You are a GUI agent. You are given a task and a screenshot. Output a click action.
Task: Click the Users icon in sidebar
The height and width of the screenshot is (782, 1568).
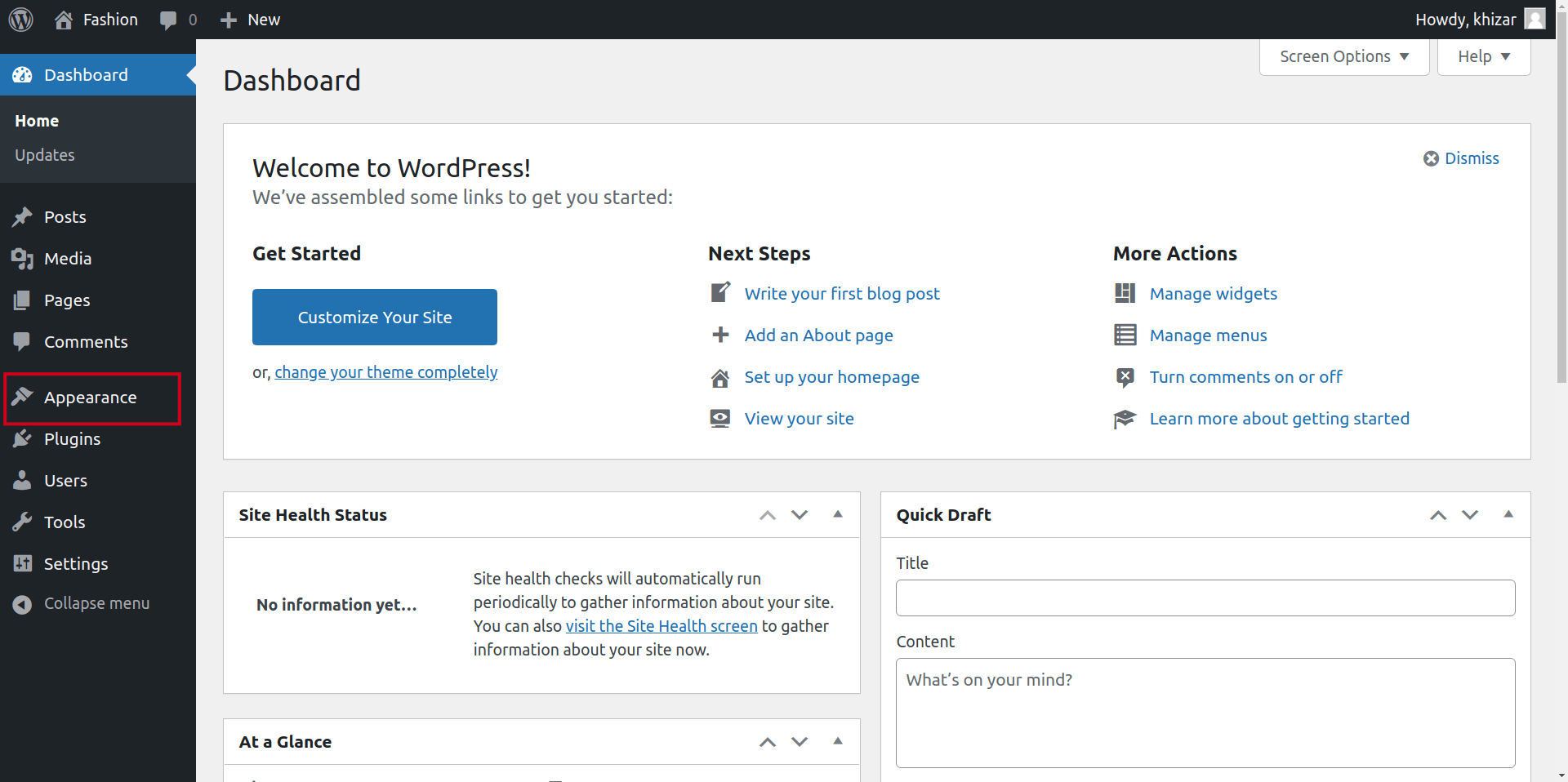pos(22,481)
